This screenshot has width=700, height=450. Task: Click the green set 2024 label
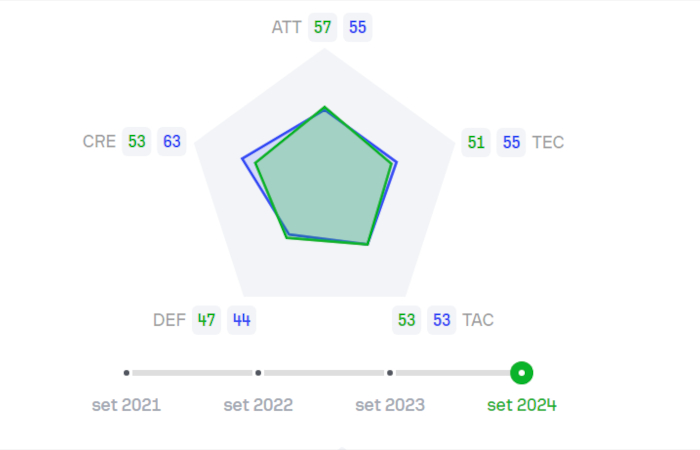(x=522, y=405)
